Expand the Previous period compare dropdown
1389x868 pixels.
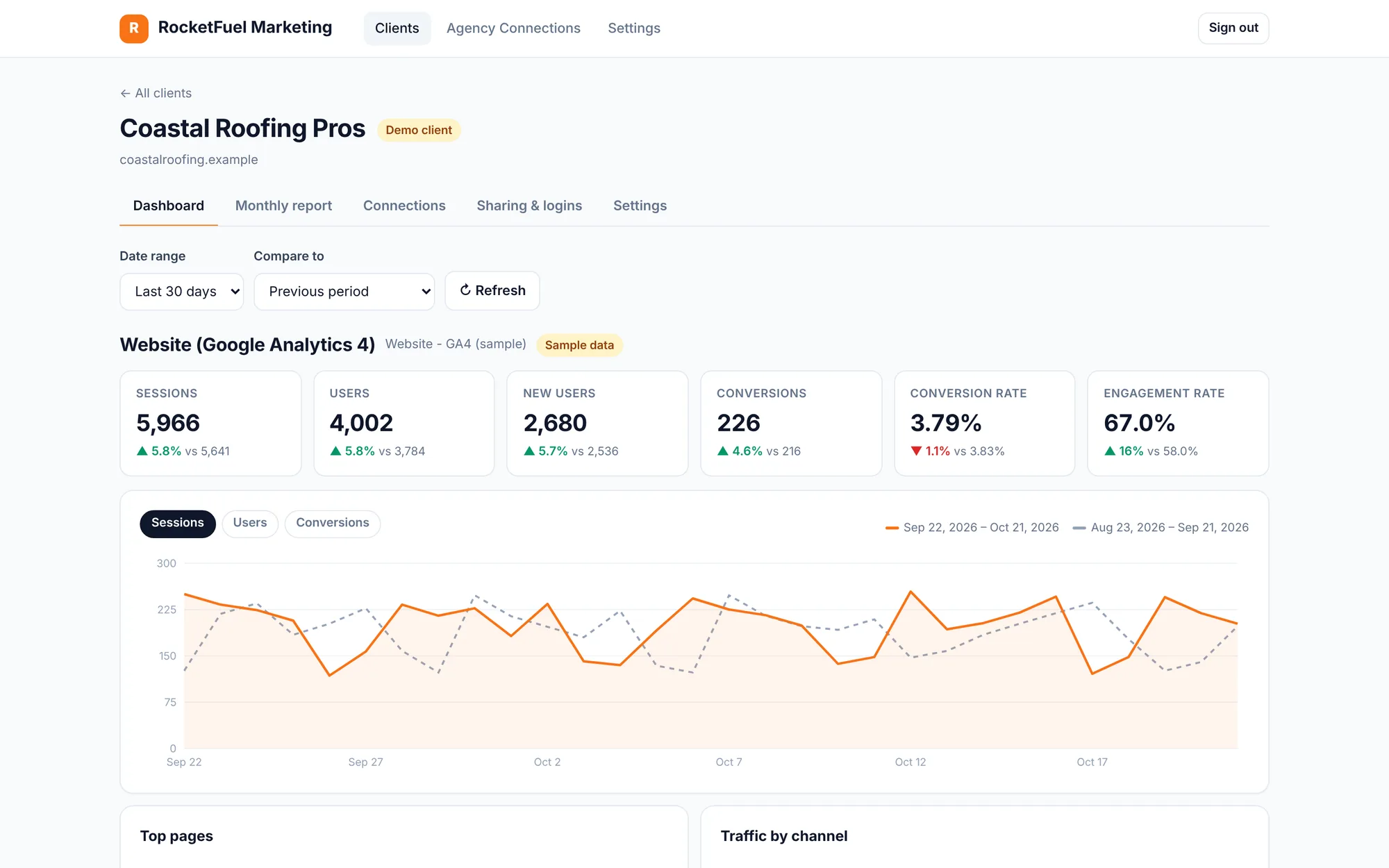pos(344,292)
